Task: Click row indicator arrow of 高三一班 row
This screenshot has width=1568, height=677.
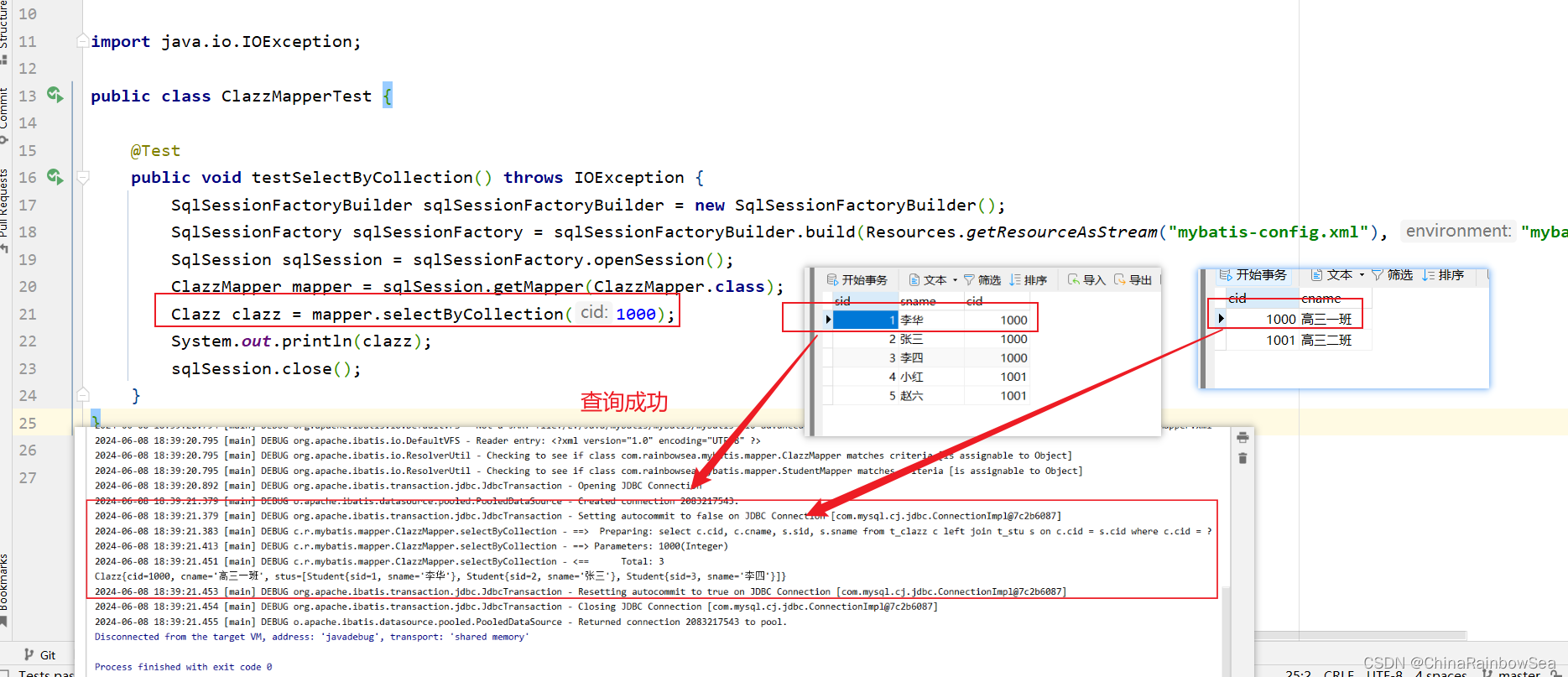Action: [x=1221, y=319]
